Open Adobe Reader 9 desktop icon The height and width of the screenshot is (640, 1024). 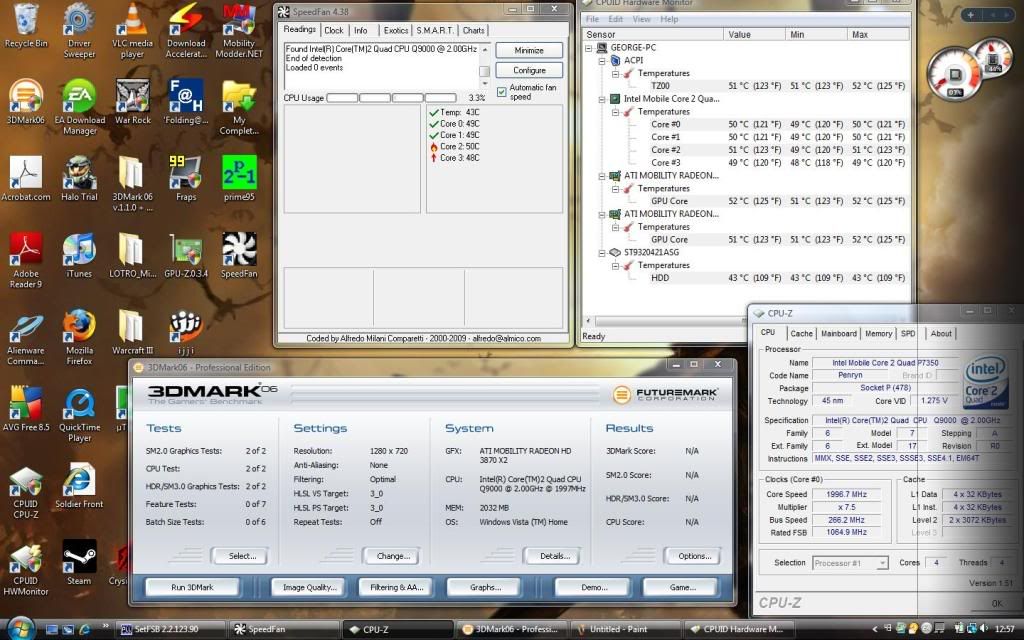(26, 260)
